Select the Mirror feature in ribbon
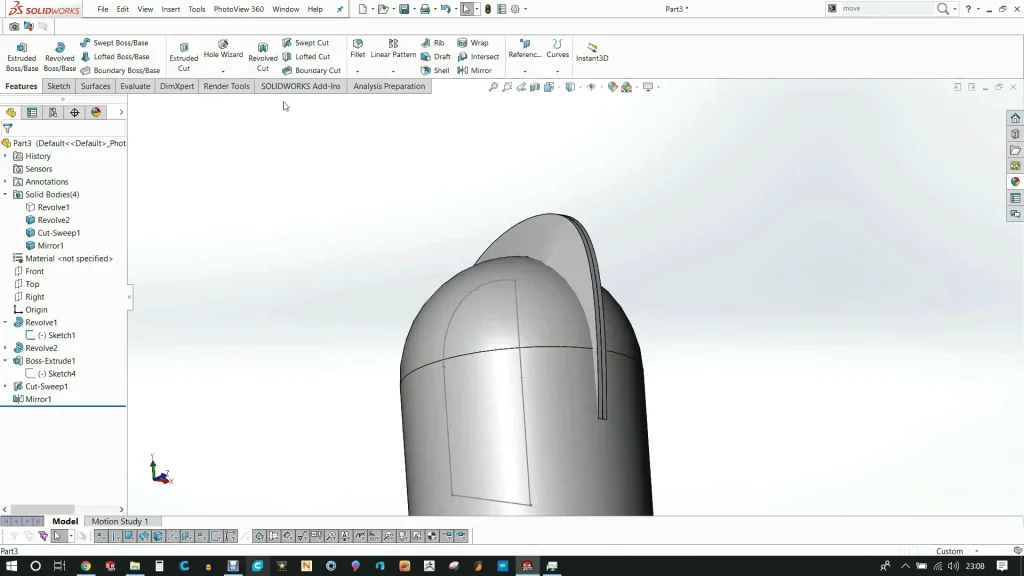Viewport: 1024px width, 576px height. coord(475,71)
